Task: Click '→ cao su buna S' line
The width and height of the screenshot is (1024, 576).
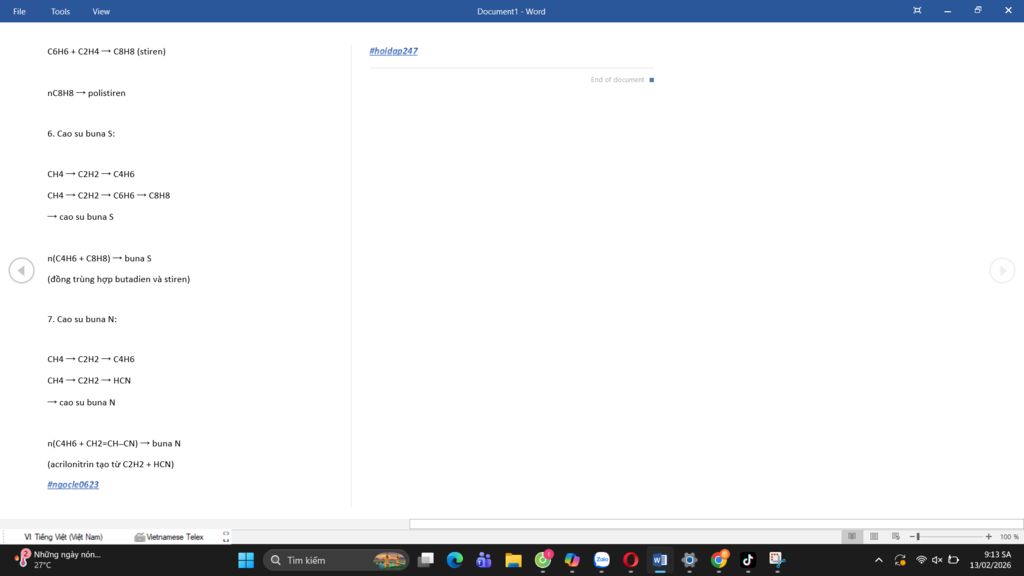Action: pyautogui.click(x=80, y=217)
